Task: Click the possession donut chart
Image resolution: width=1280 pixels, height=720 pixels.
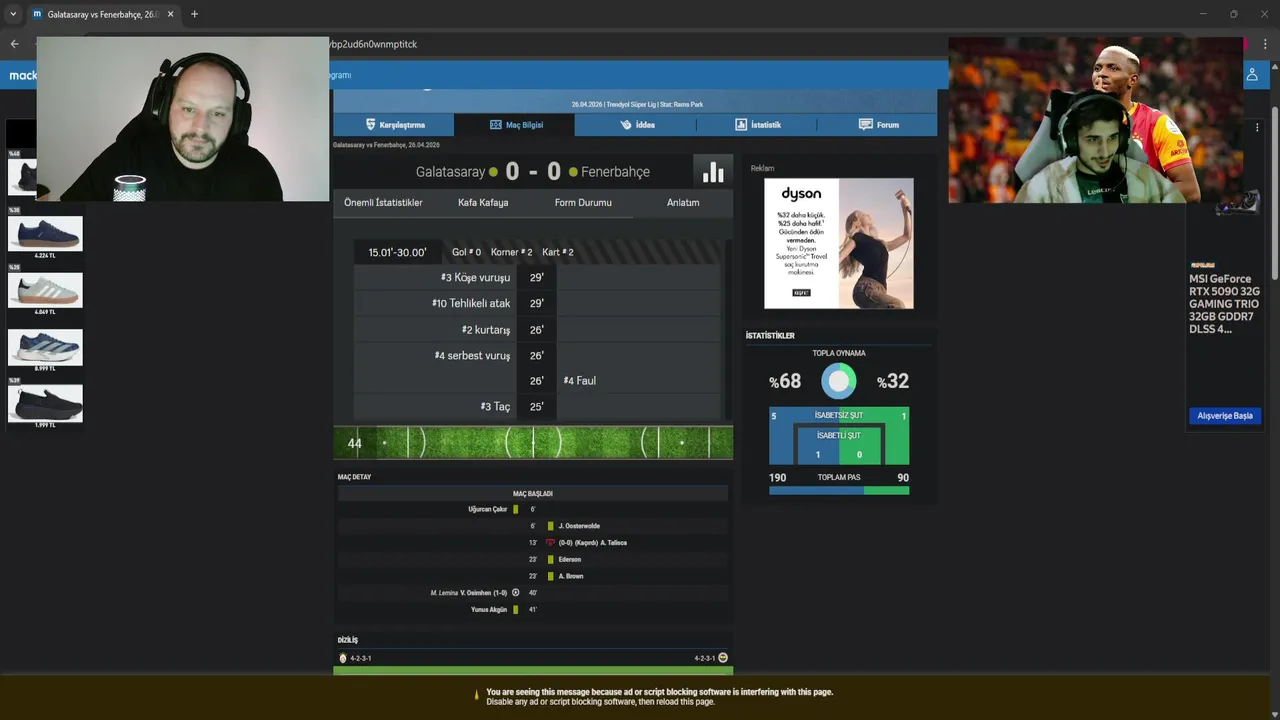Action: click(x=839, y=381)
